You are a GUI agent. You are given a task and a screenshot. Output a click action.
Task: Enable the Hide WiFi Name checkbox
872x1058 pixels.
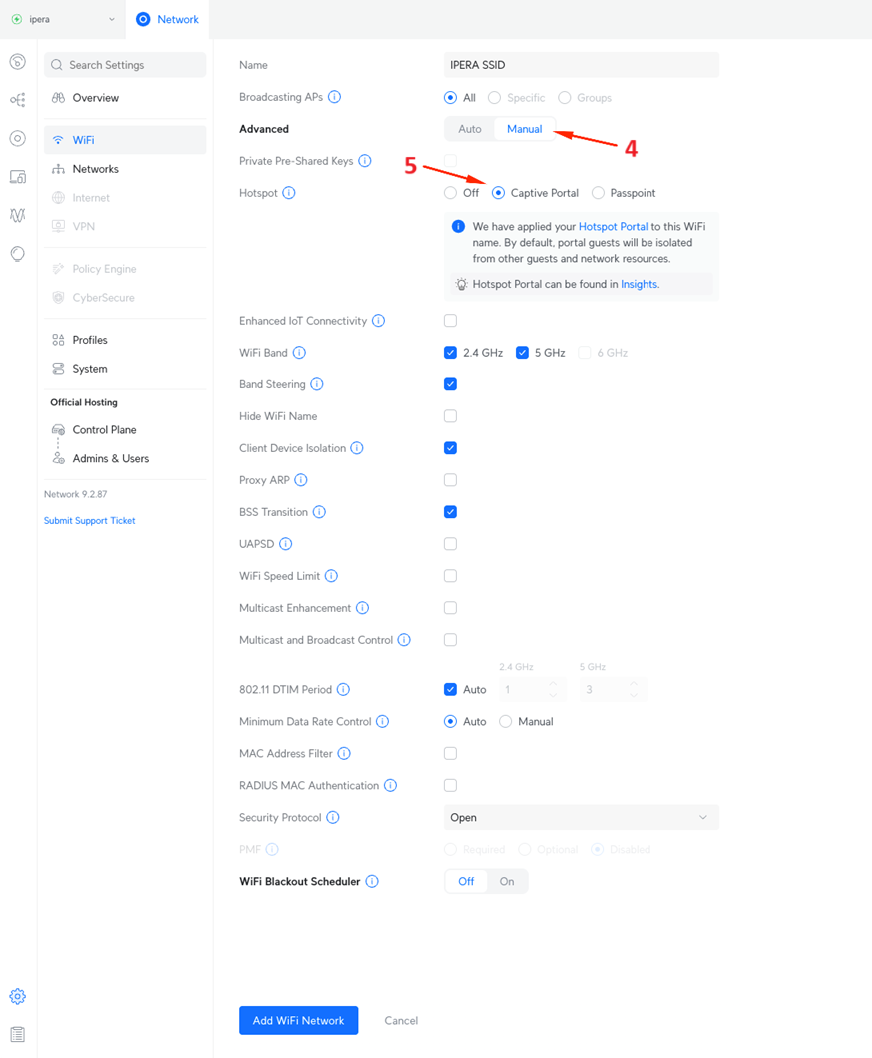pos(450,416)
